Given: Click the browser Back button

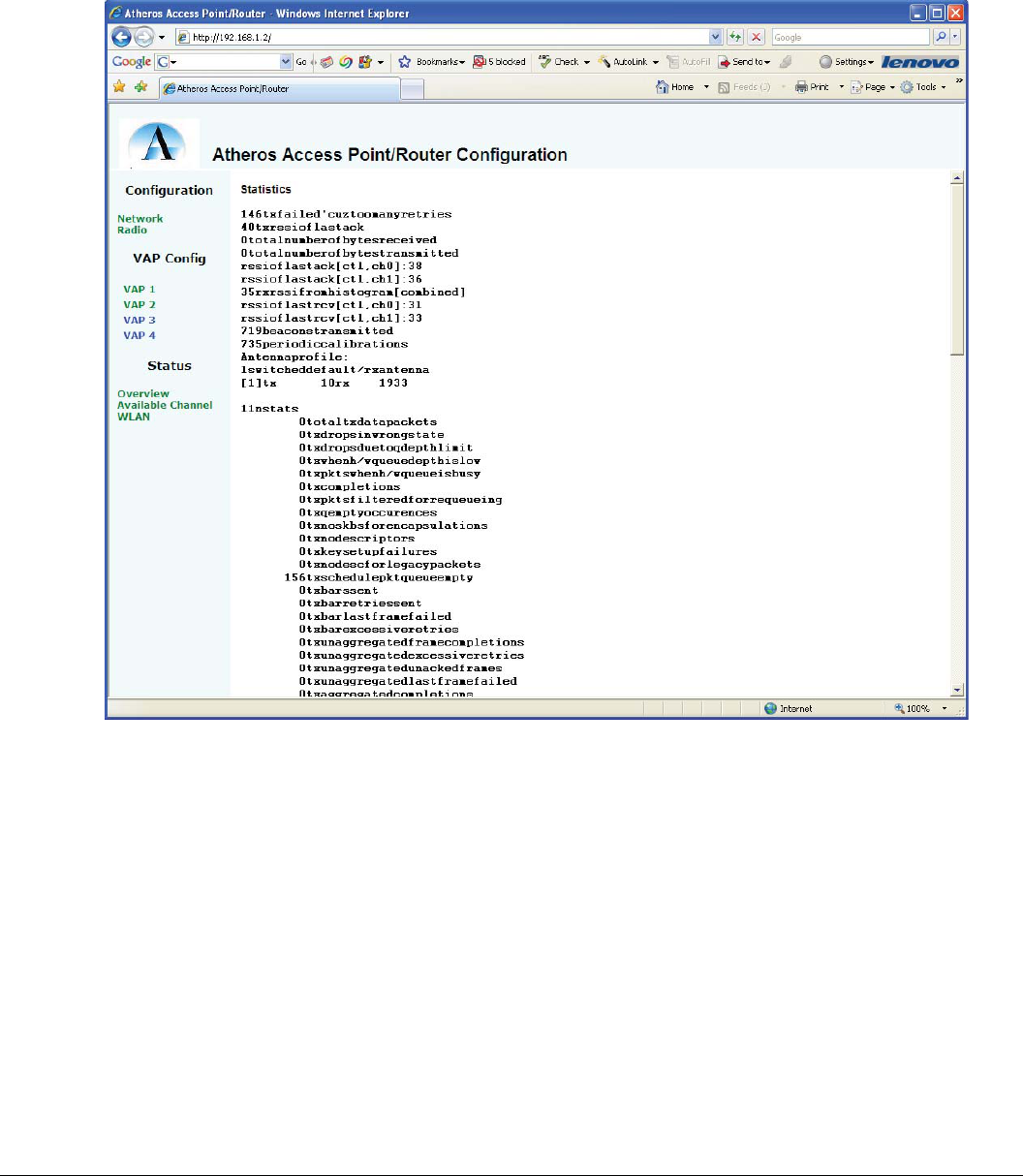Looking at the screenshot, I should coord(121,37).
